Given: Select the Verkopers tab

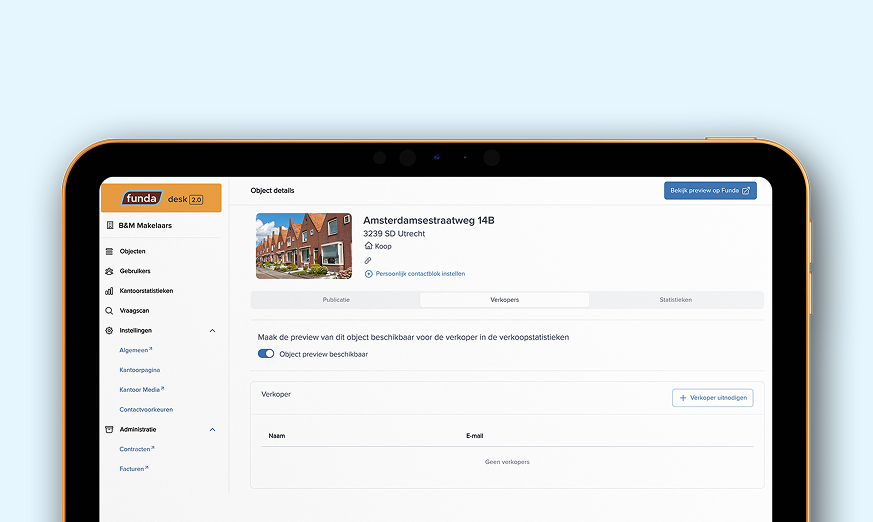Looking at the screenshot, I should click(504, 300).
